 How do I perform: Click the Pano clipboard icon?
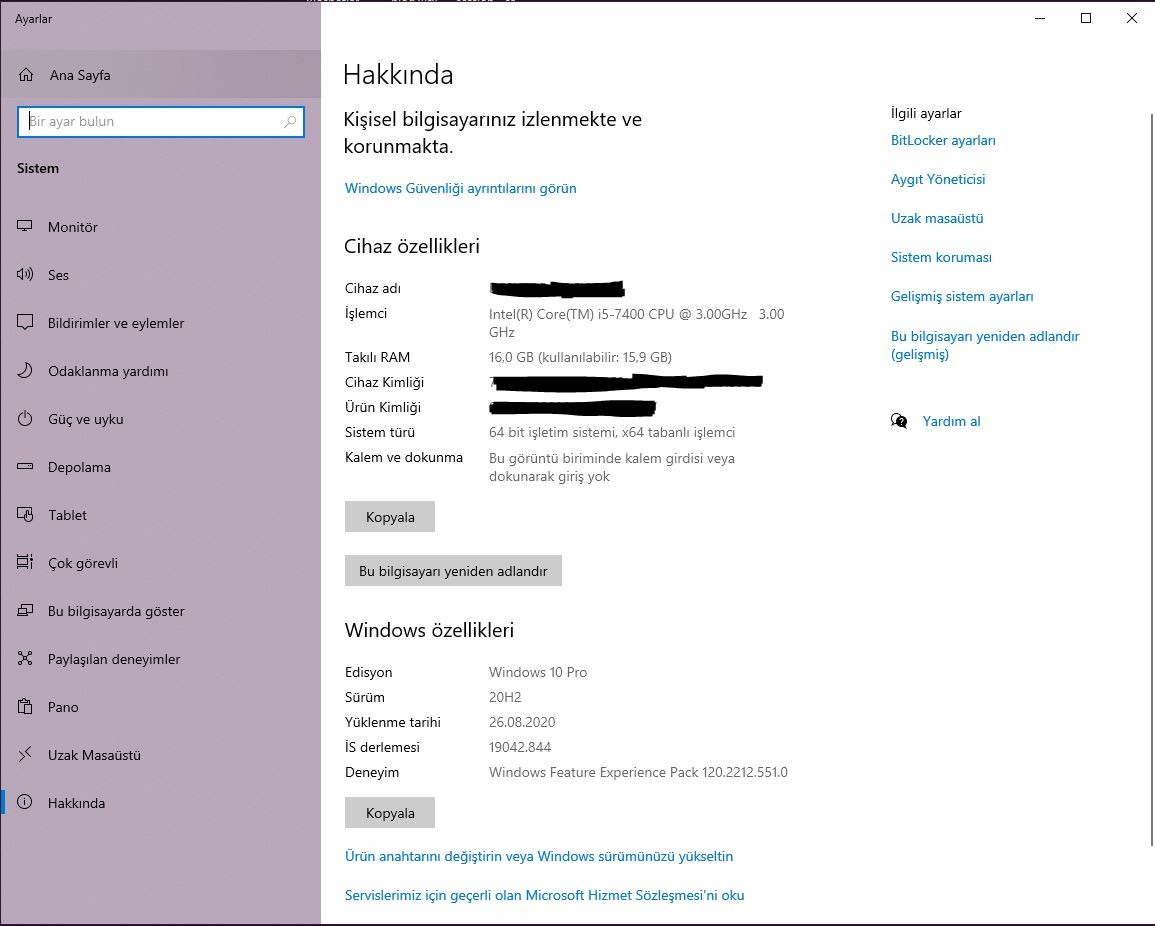tap(25, 706)
